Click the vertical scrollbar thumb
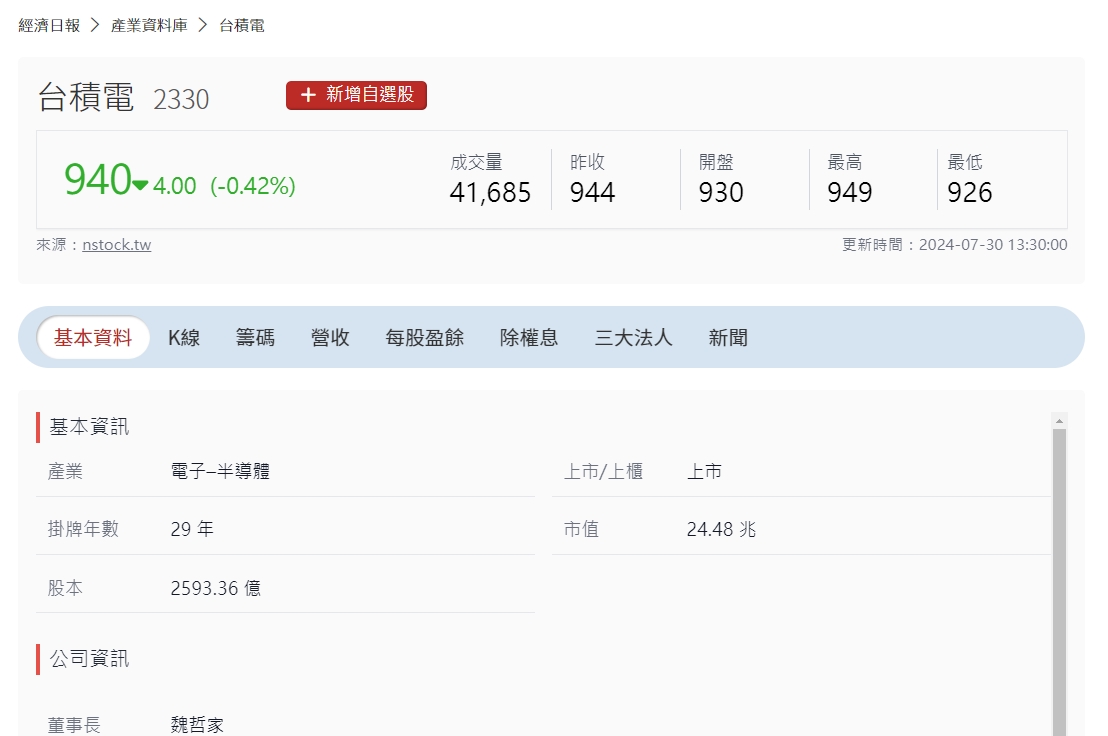This screenshot has height=736, width=1108. pos(1059,583)
